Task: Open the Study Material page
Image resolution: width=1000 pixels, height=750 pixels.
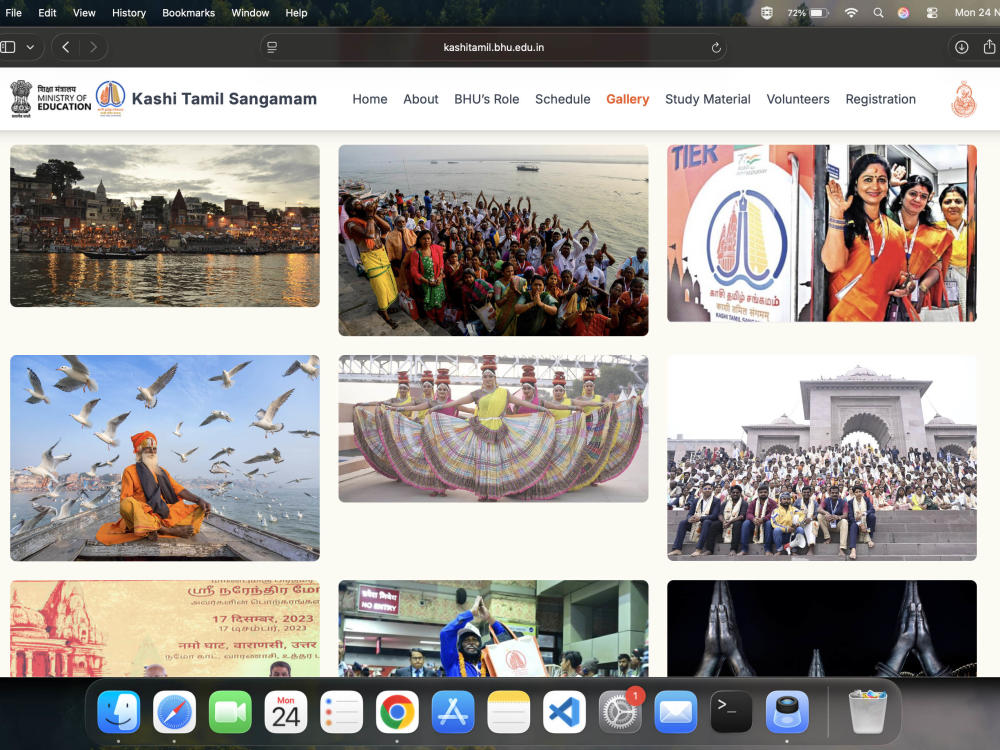Action: click(x=708, y=99)
